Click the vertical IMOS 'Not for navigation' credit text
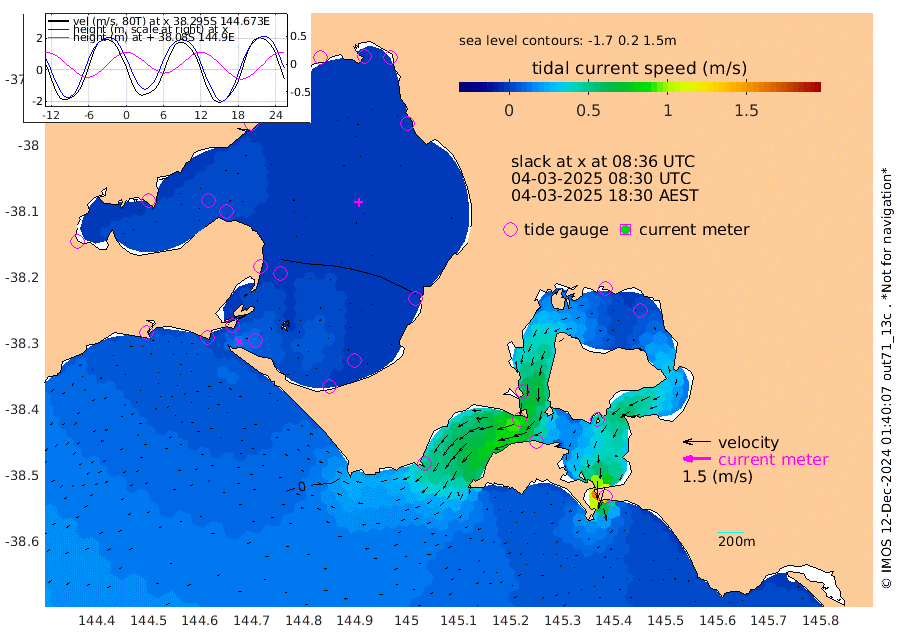This screenshot has width=900, height=632. 887,378
